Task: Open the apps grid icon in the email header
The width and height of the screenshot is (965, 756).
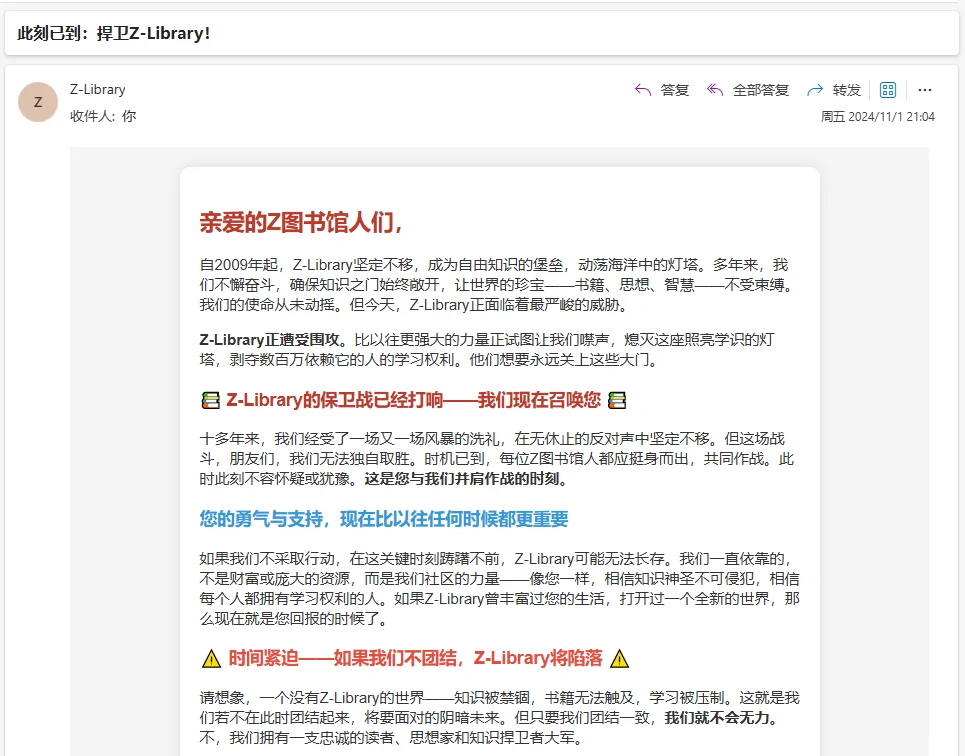Action: pyautogui.click(x=887, y=90)
